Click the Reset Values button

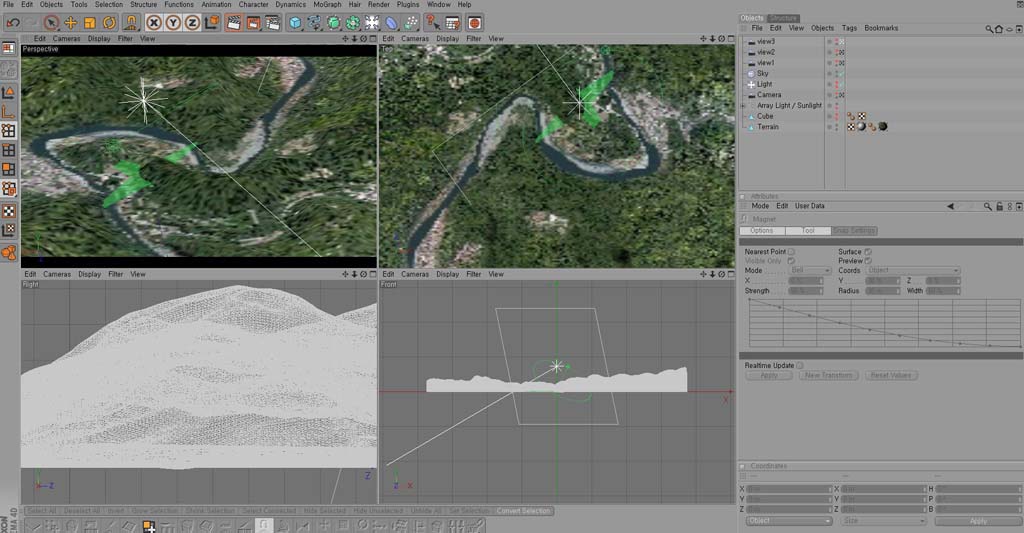[891, 376]
